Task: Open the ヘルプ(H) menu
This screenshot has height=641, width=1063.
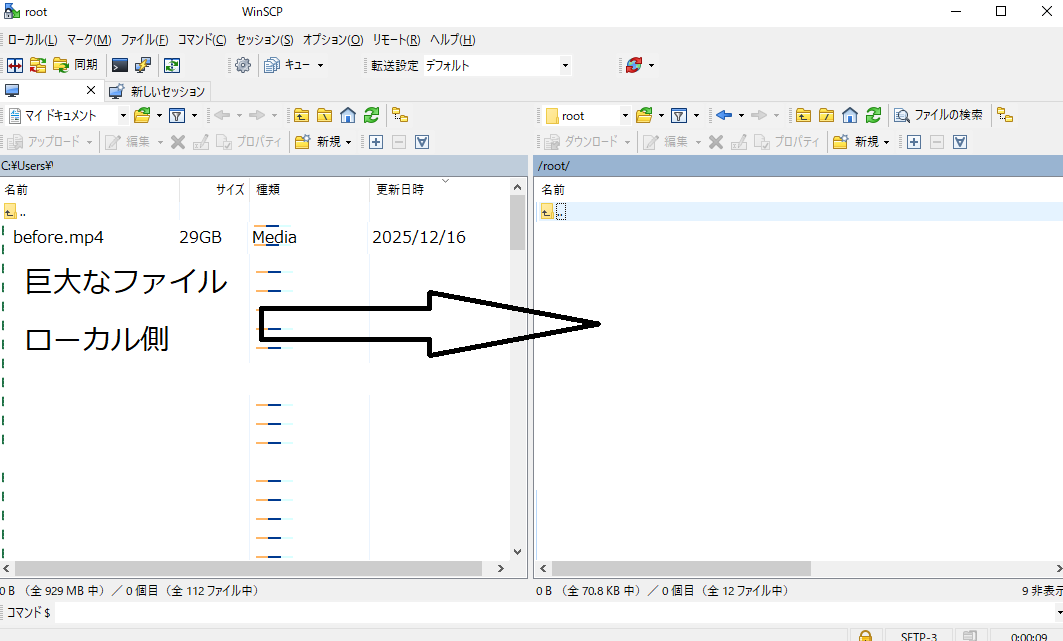Action: point(452,40)
